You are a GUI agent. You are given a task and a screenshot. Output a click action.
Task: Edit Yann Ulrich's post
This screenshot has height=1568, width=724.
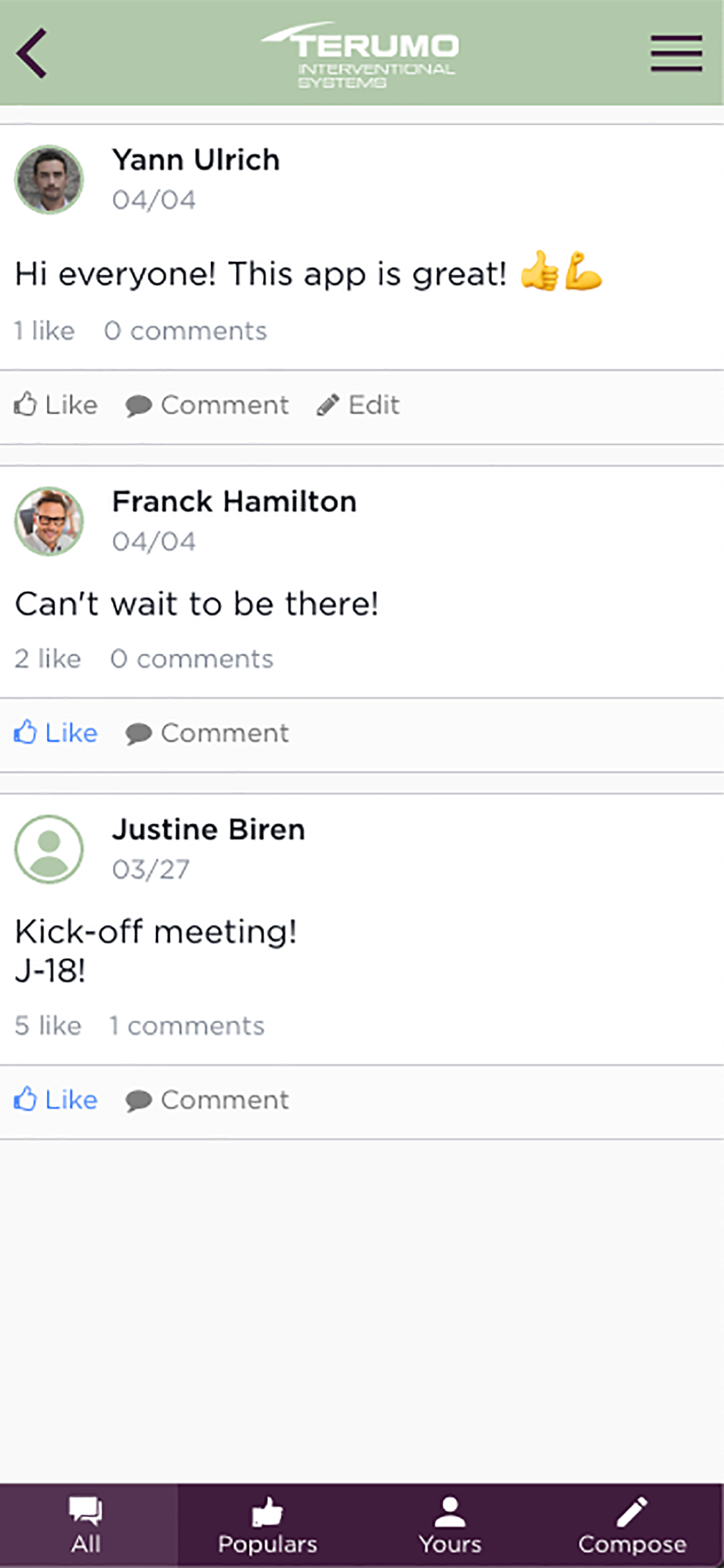358,405
